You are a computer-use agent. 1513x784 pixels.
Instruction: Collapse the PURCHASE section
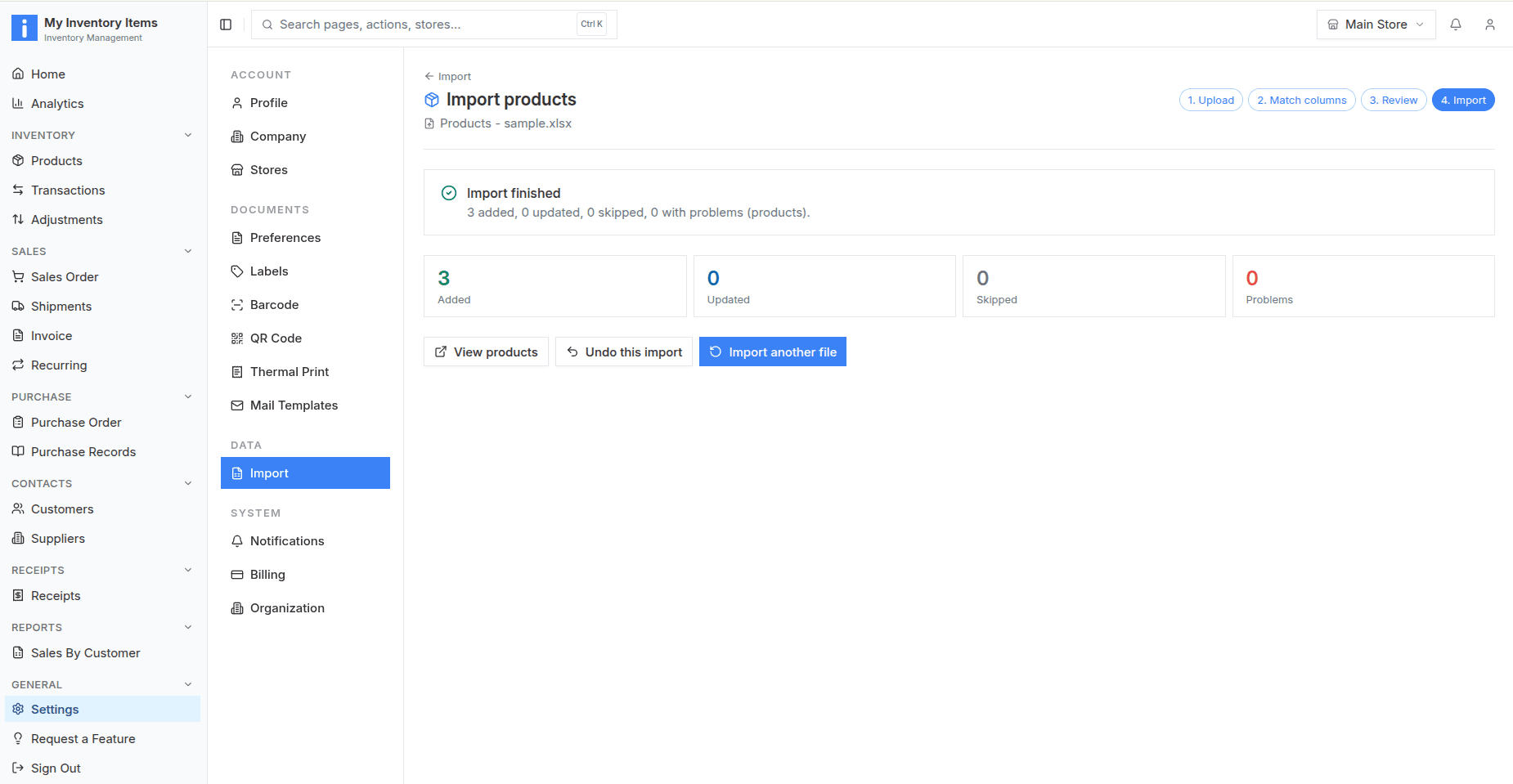tap(188, 396)
